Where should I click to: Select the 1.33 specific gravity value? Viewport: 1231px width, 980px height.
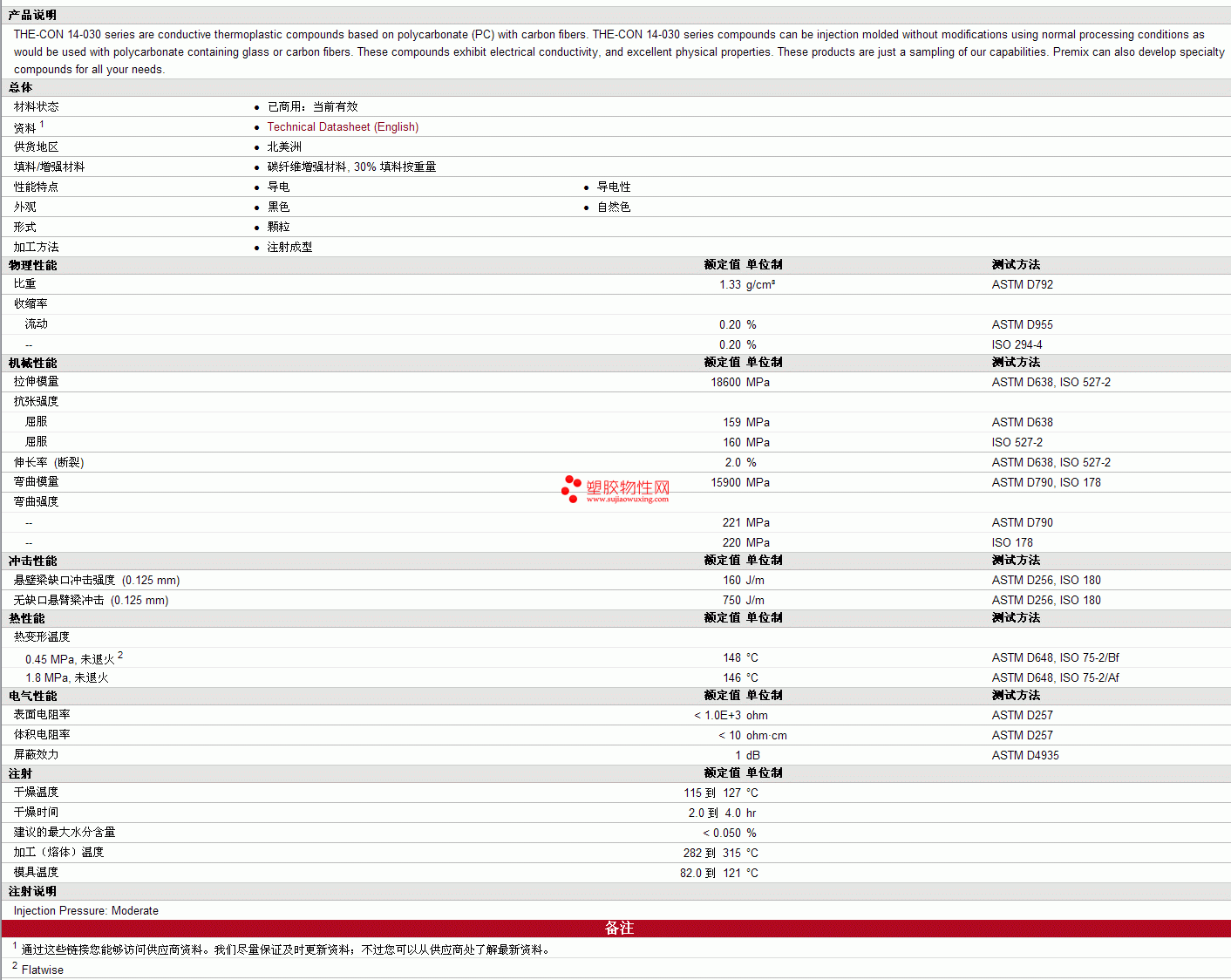tap(730, 285)
